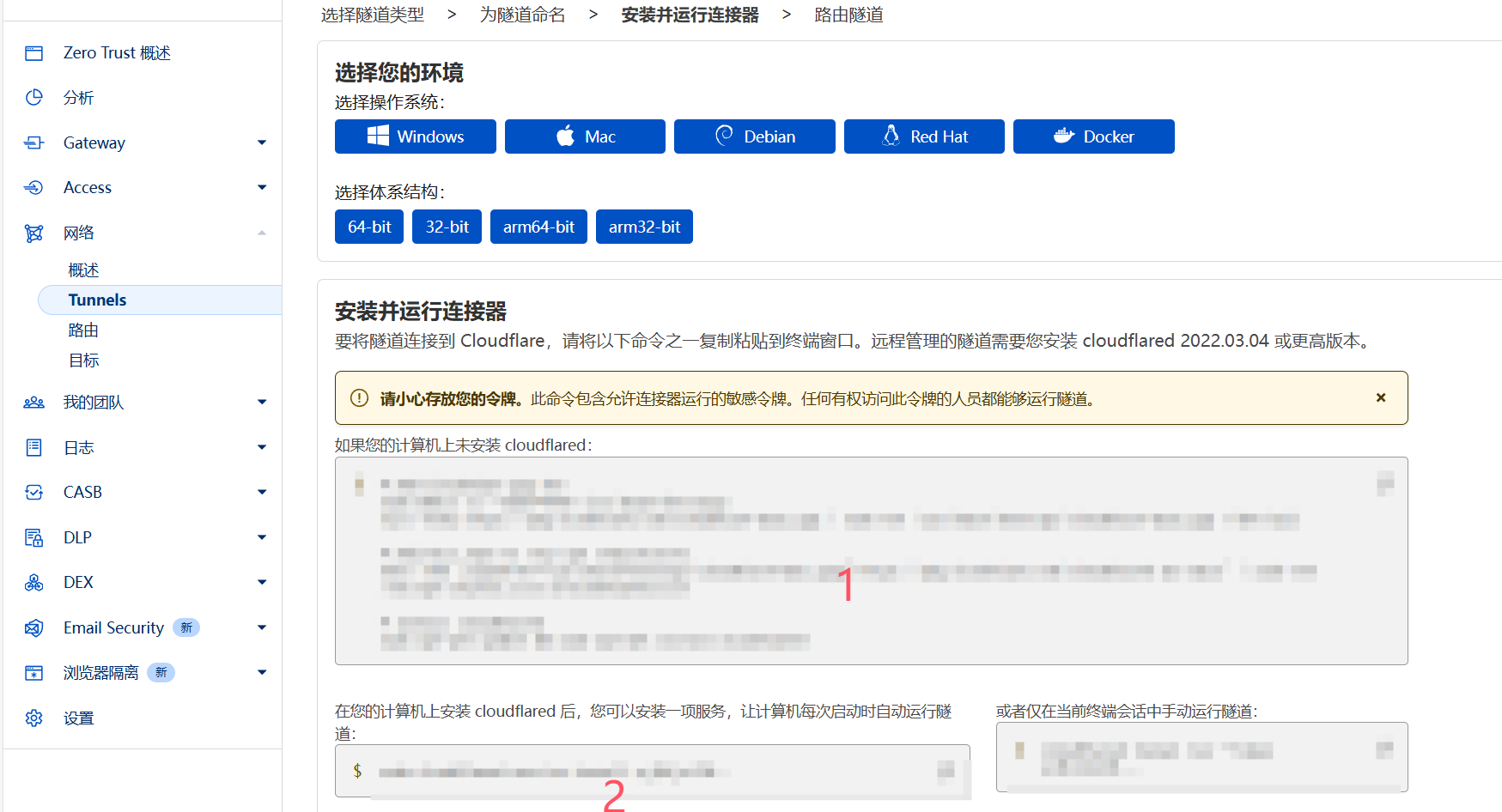Click the analytics pie chart icon
The image size is (1502, 812).
[33, 98]
